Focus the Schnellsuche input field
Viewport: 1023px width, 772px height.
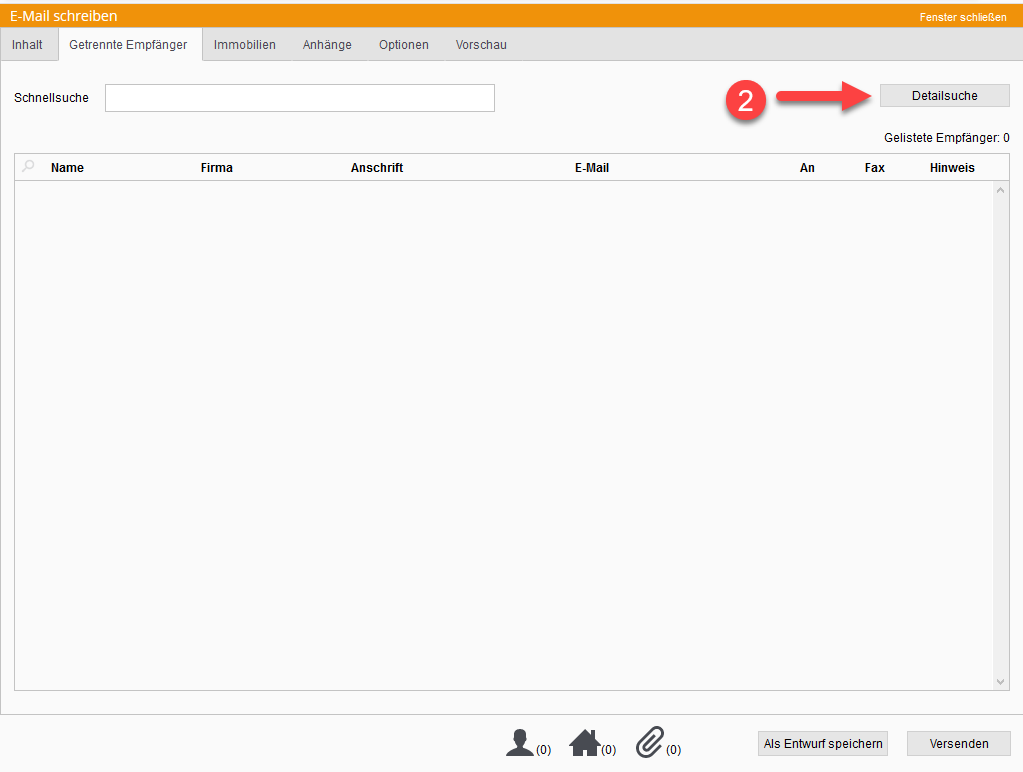(x=300, y=98)
